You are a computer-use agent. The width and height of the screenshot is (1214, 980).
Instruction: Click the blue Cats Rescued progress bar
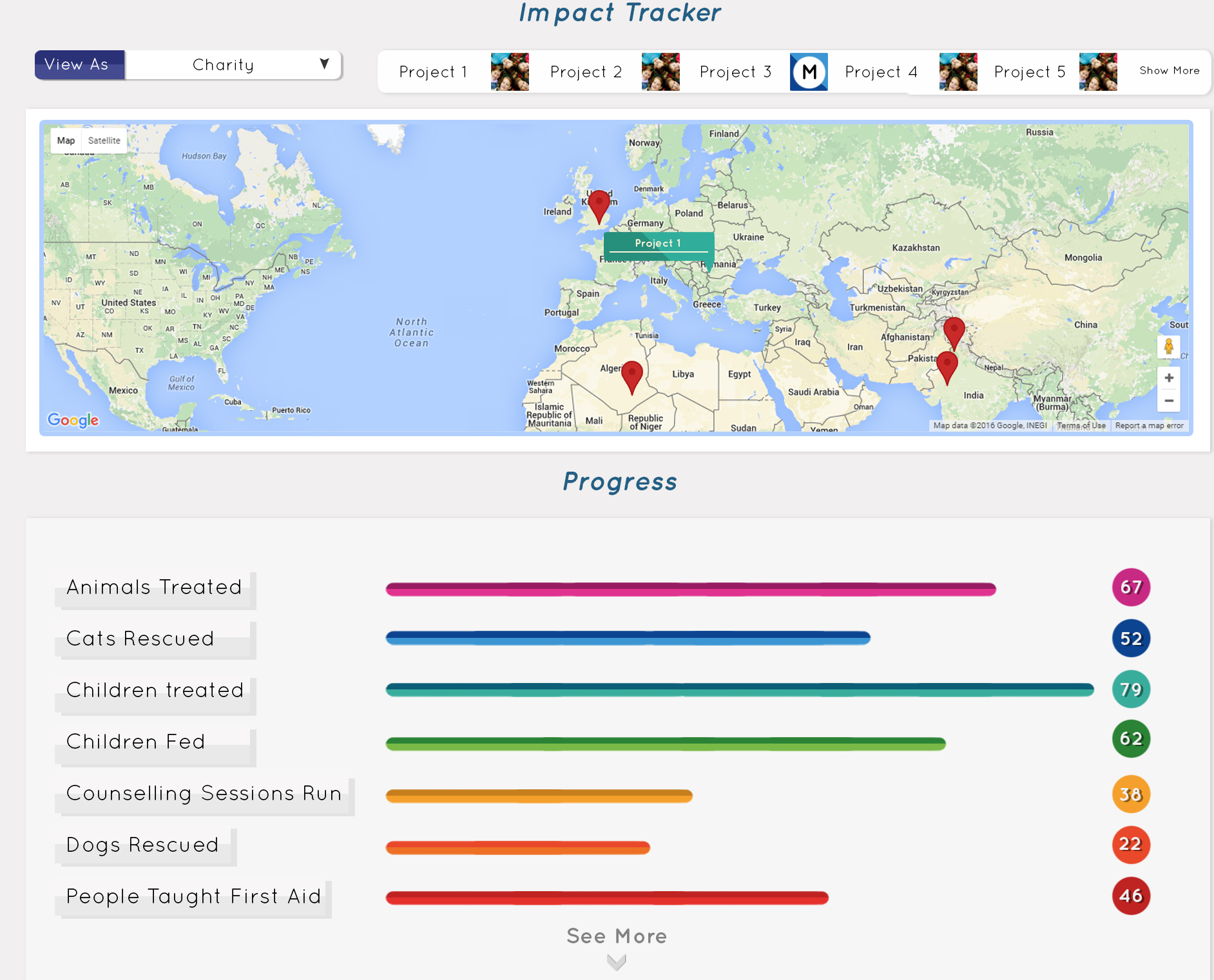(x=628, y=638)
